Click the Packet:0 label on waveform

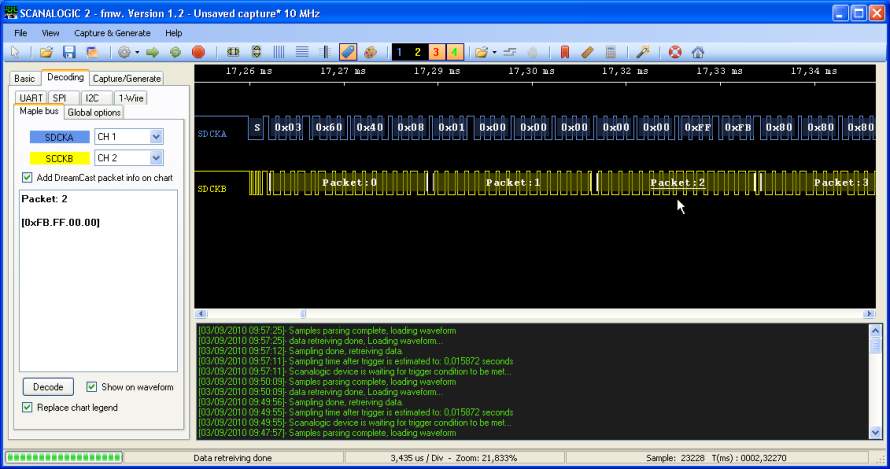click(x=350, y=182)
